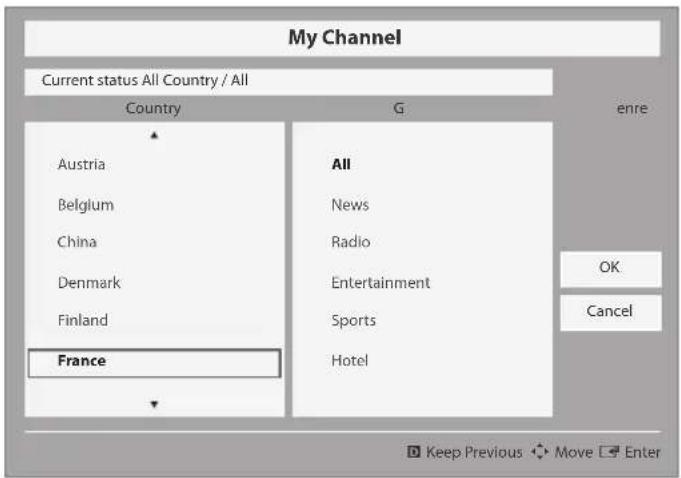Click the Current status All Country field
Viewport: 681px width, 478px height.
288,82
